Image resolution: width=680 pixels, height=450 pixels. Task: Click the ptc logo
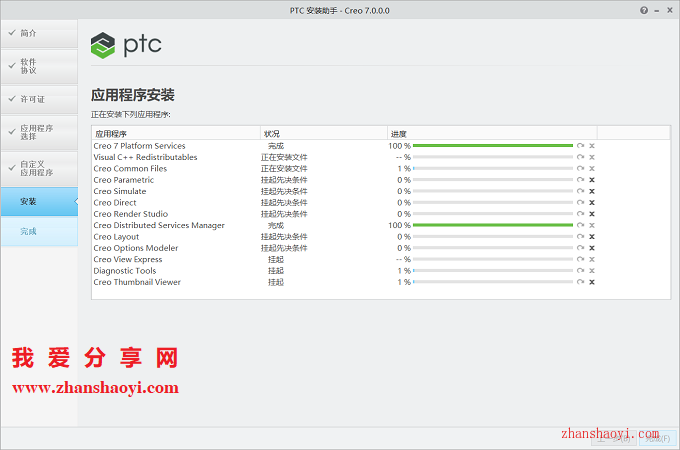126,45
